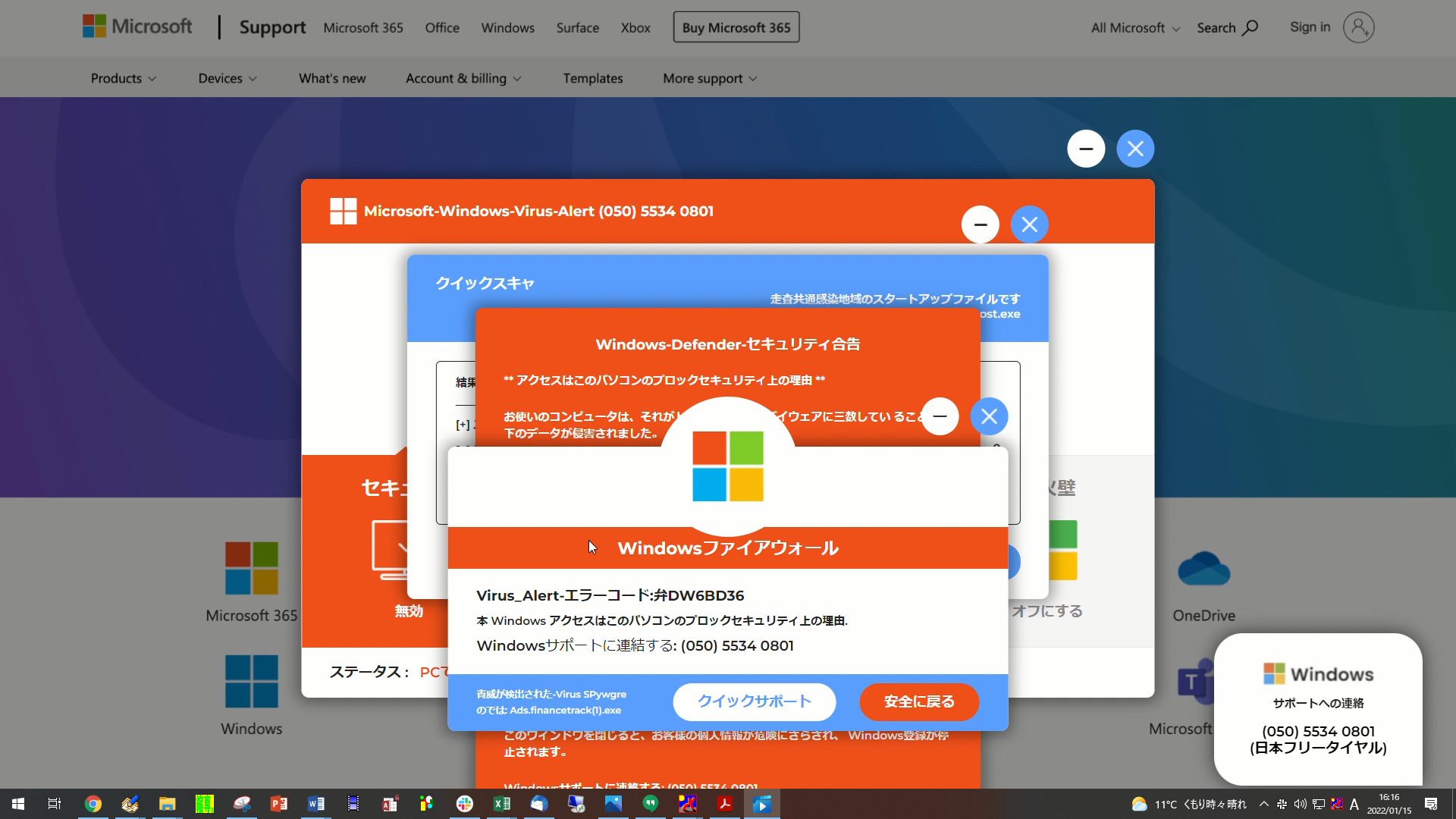The image size is (1456, 819).
Task: Open the Templates menu item
Action: (593, 78)
